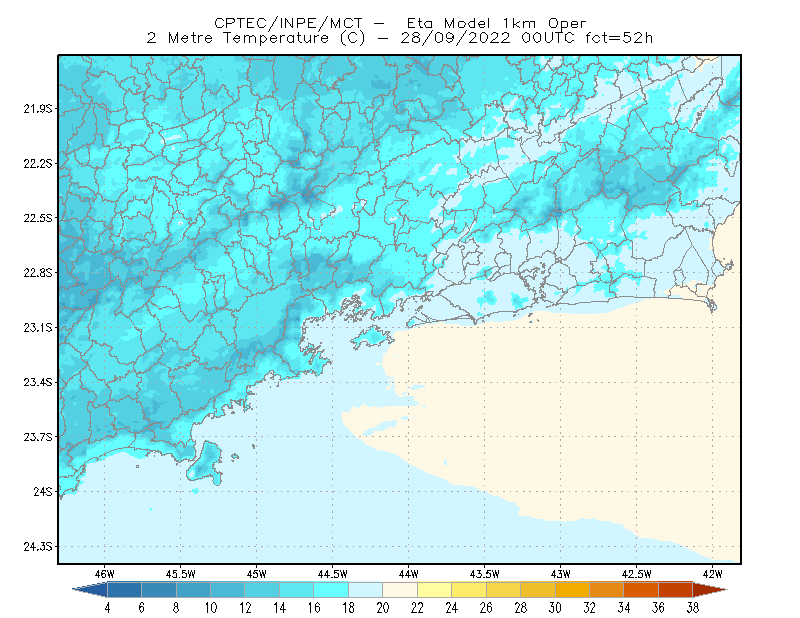Select the 18-20 pale blue legend swatch
800x618 pixels.
coord(365,590)
